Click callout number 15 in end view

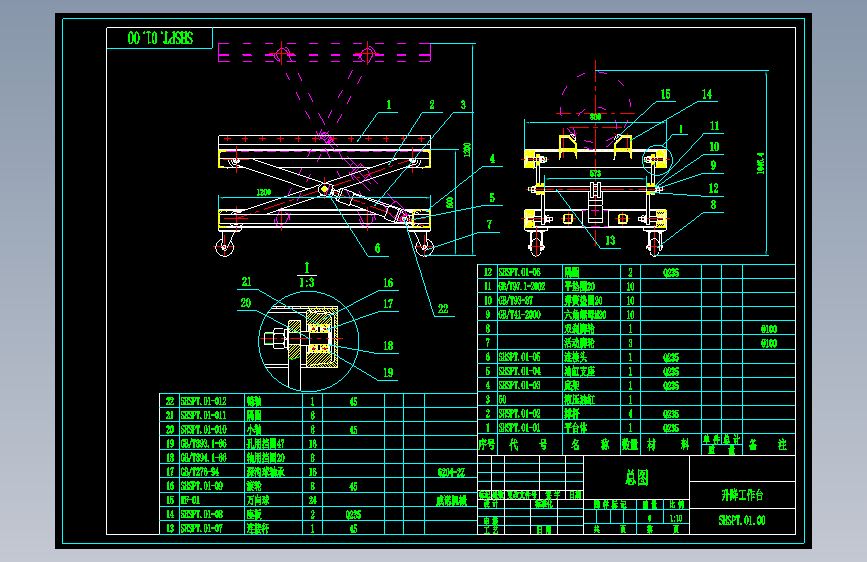point(665,95)
